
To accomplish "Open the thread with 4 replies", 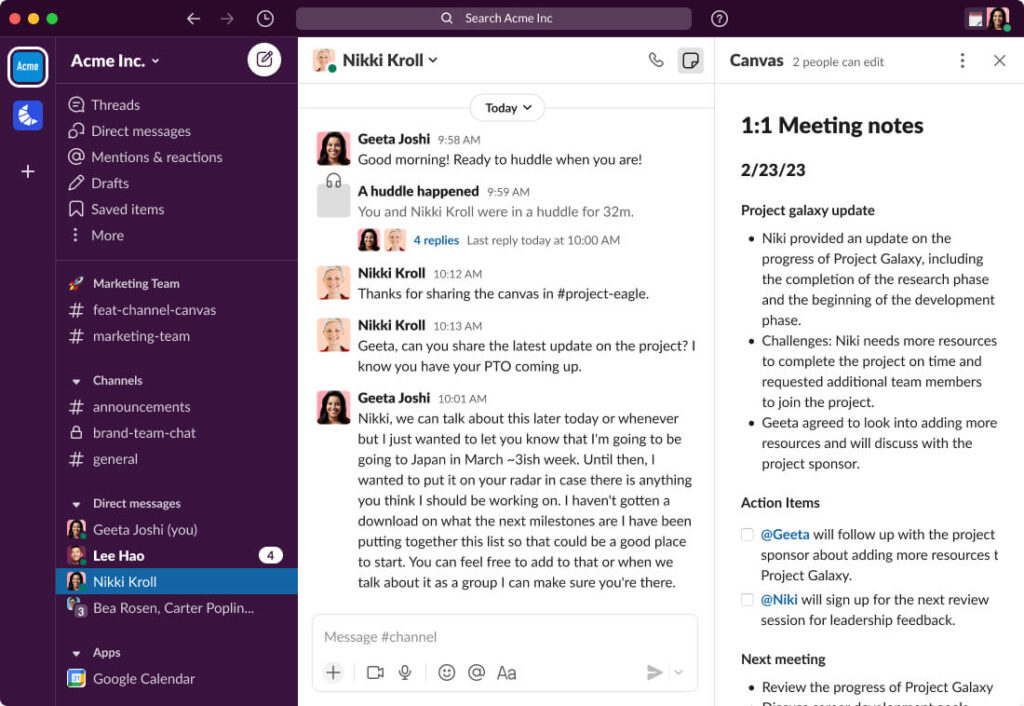I will tap(435, 240).
